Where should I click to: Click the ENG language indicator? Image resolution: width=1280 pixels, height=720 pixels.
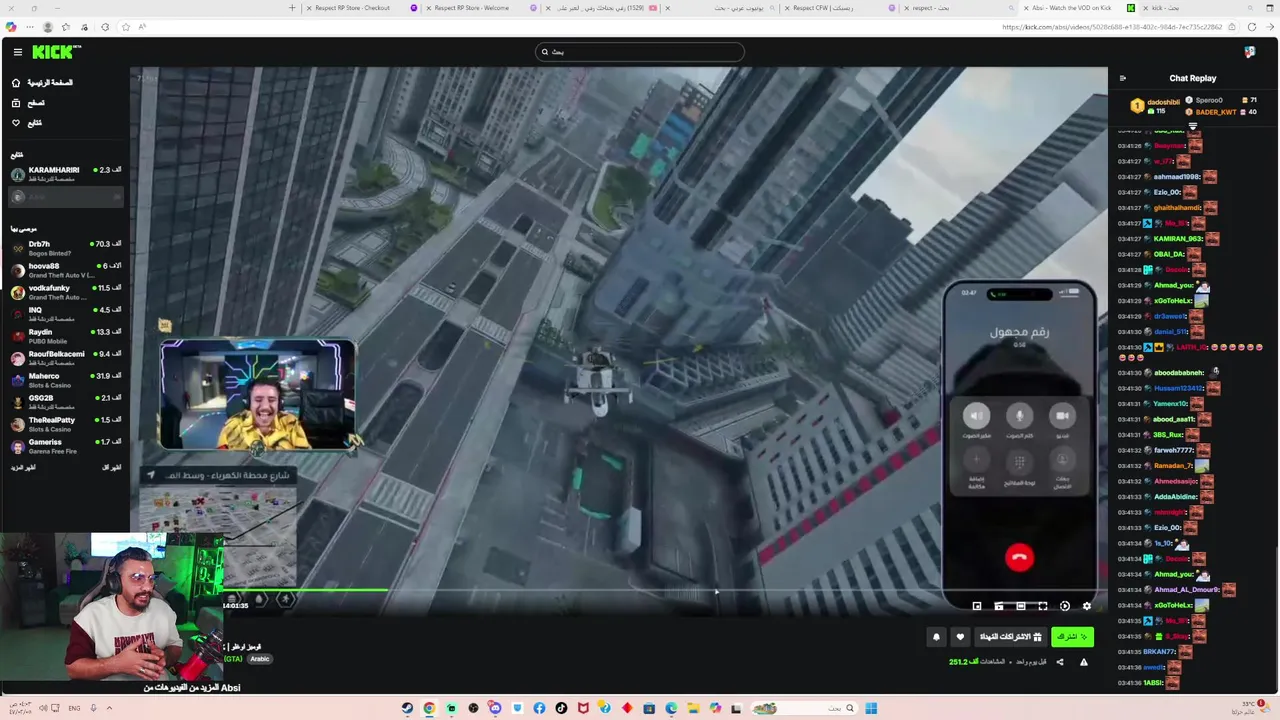click(x=74, y=708)
